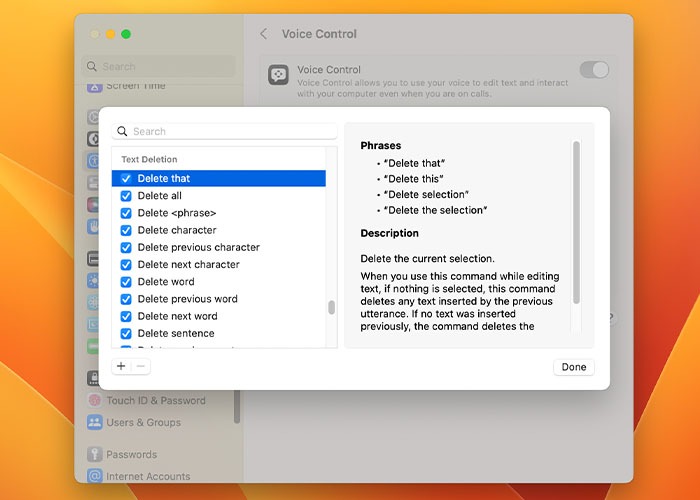Click the Users & Groups icon
The image size is (700, 500).
click(x=95, y=422)
